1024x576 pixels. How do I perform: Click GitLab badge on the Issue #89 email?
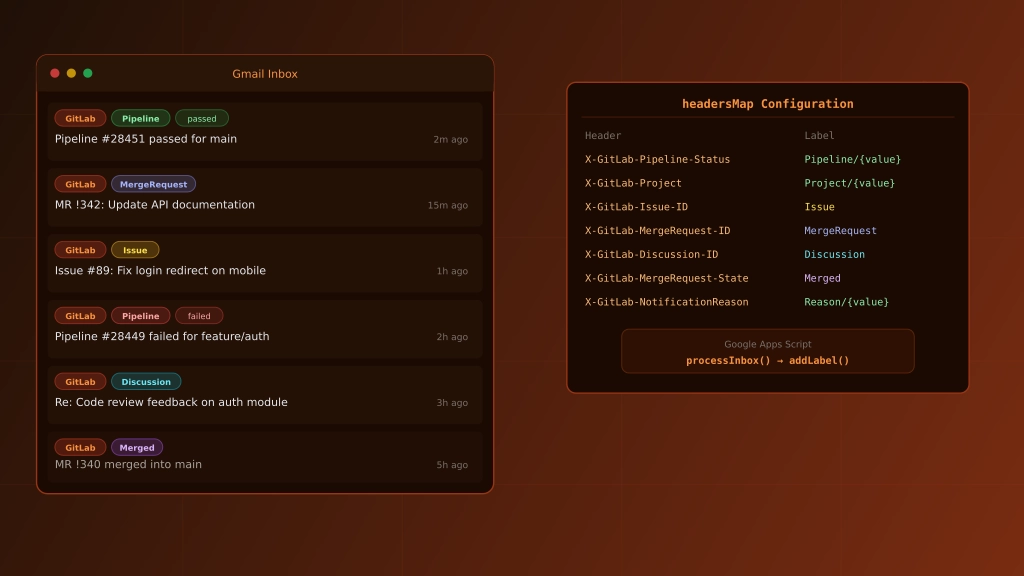(x=80, y=250)
